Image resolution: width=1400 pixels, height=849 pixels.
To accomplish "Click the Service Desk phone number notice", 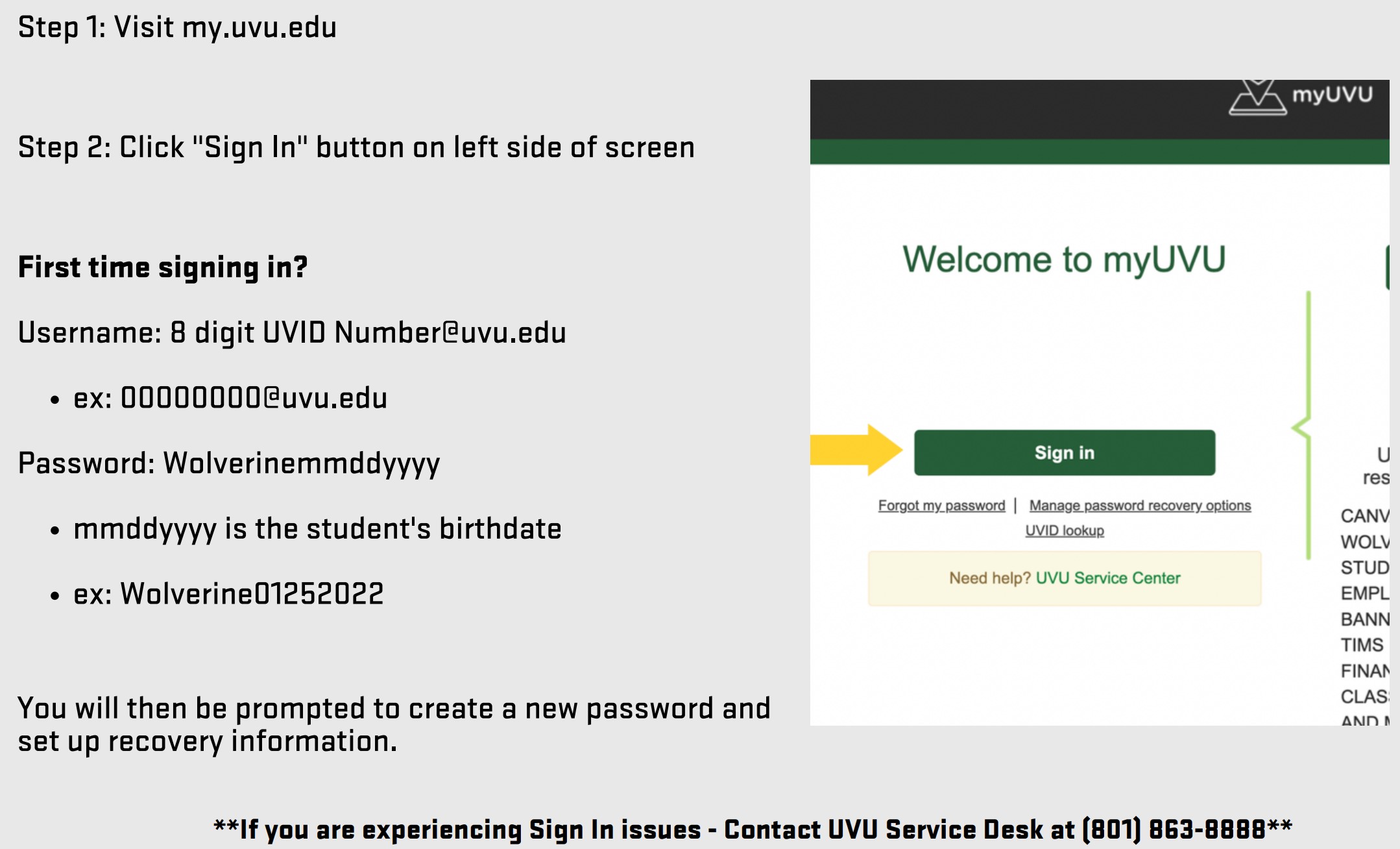I will (753, 830).
